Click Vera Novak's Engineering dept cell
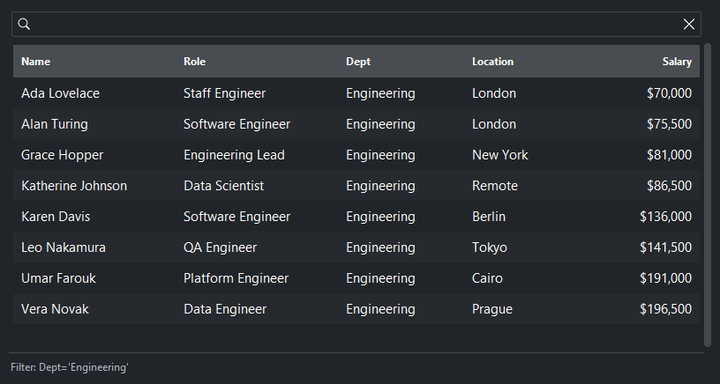Screen dimensions: 720x384 [381, 309]
